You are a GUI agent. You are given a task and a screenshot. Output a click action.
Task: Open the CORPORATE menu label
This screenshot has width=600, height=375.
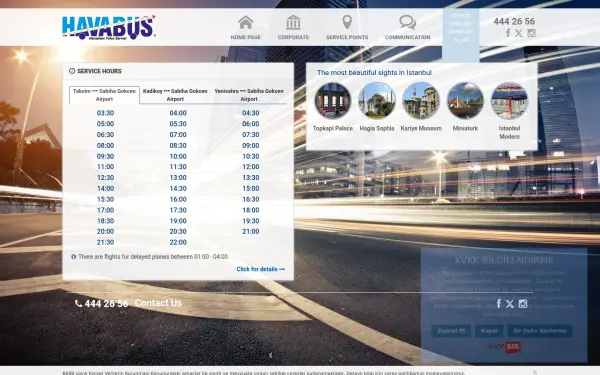point(293,37)
